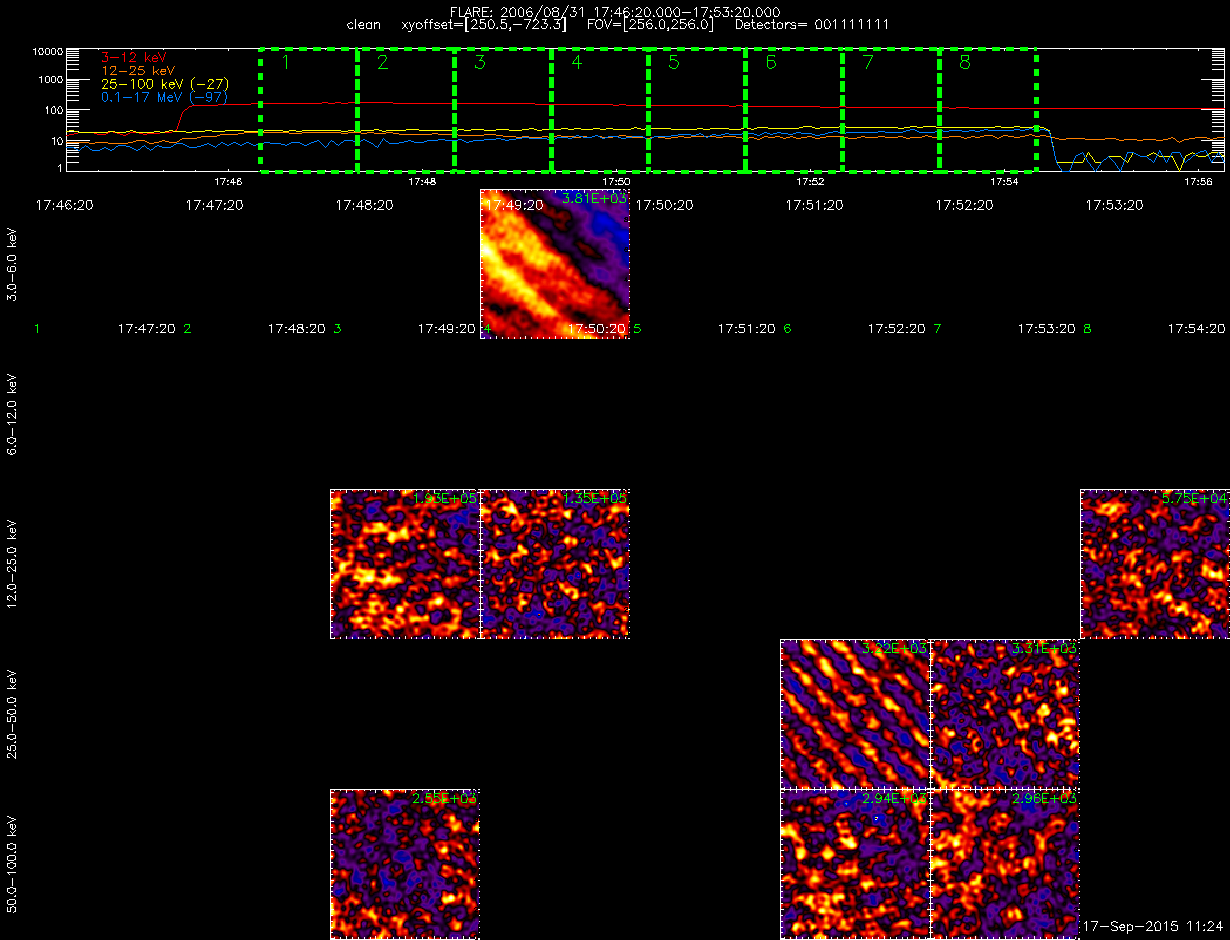This screenshot has width=1230, height=940.
Task: Open the 12-25 keV image labeled 1.93E+05
Action: [x=405, y=564]
